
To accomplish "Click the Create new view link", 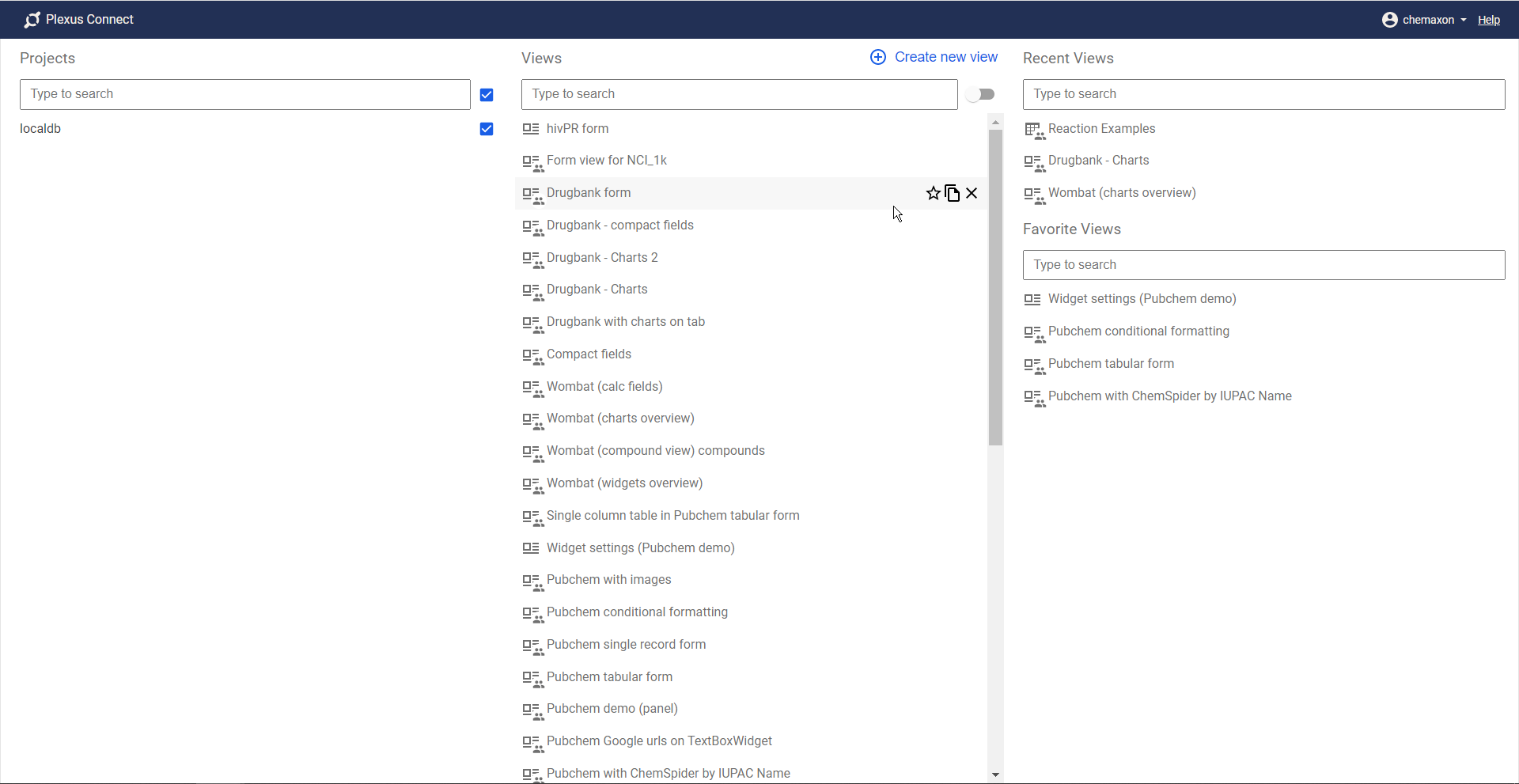I will tap(945, 57).
